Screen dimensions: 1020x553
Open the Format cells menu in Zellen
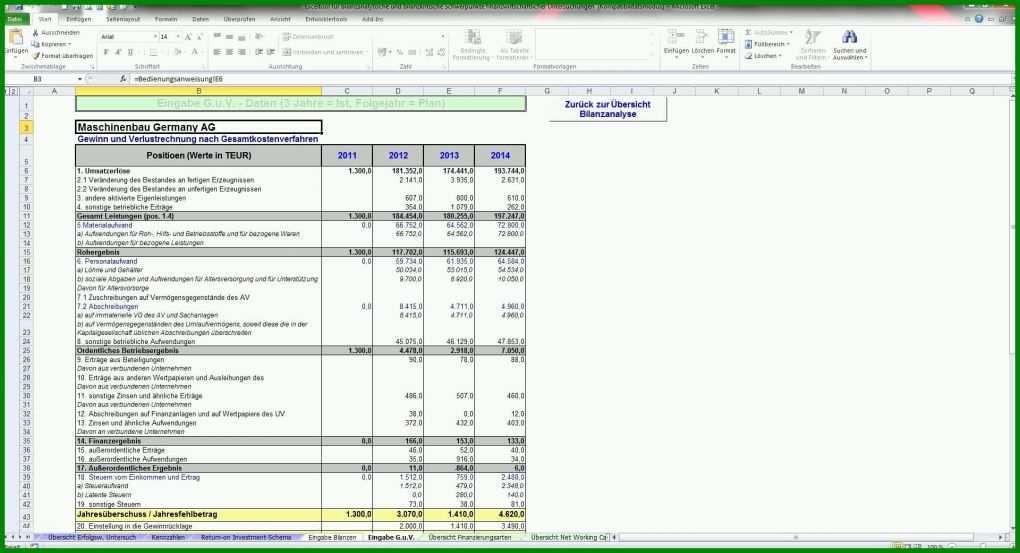(x=726, y=42)
